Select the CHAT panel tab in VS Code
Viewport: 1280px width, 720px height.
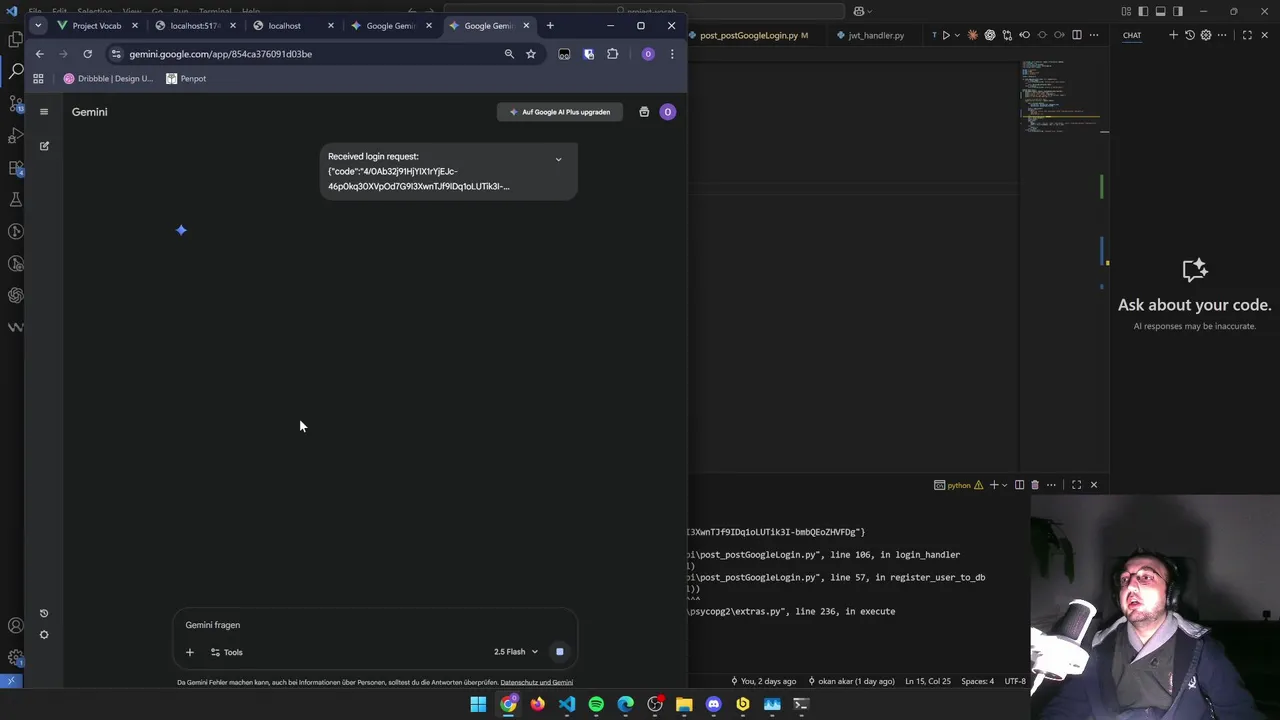coord(1132,35)
